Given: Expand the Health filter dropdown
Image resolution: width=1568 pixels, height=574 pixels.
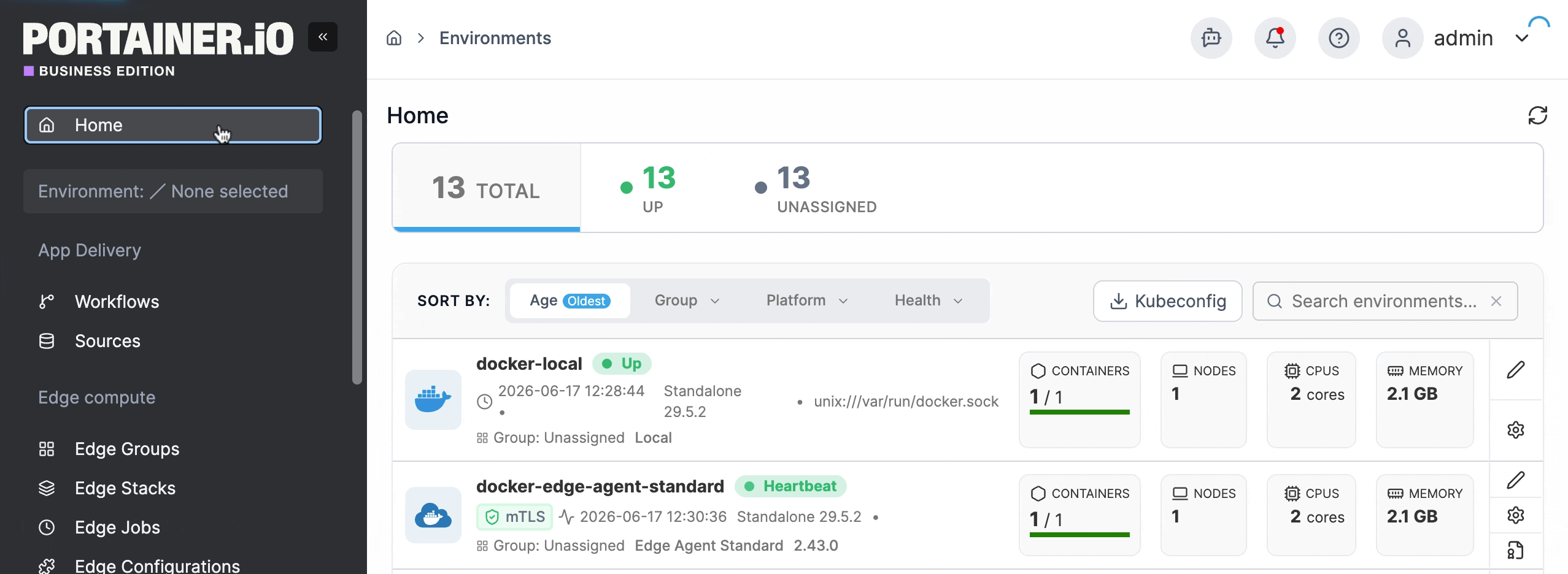Looking at the screenshot, I should 929,300.
